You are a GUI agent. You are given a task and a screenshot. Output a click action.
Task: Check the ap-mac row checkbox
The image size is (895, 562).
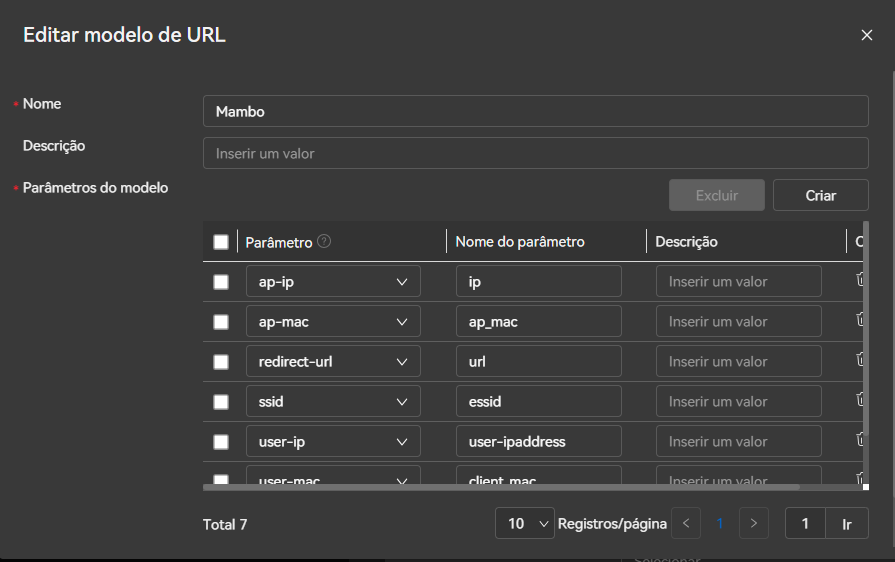[221, 322]
